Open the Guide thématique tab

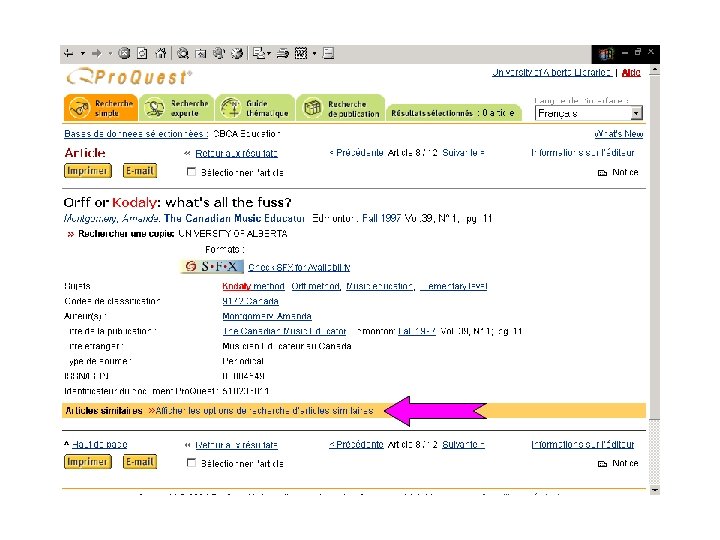pos(255,108)
